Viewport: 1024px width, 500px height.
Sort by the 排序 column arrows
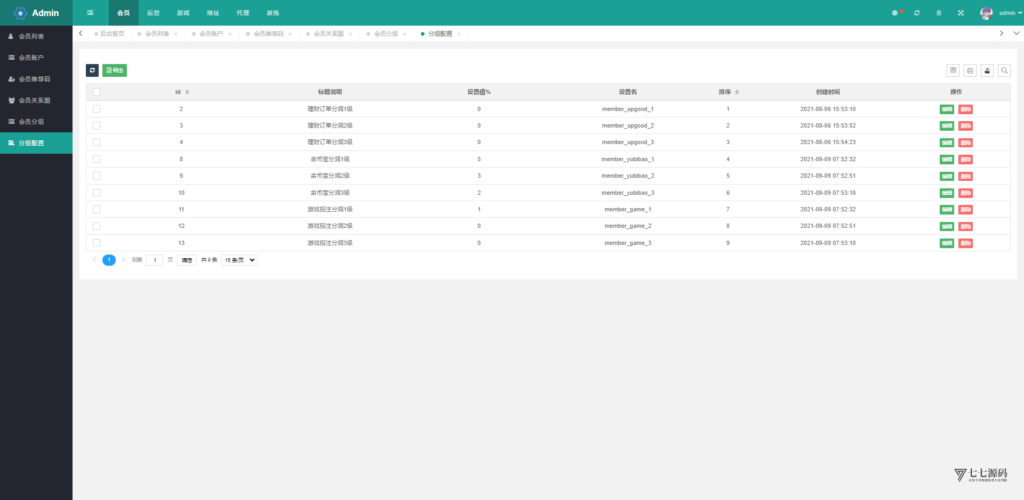(737, 92)
